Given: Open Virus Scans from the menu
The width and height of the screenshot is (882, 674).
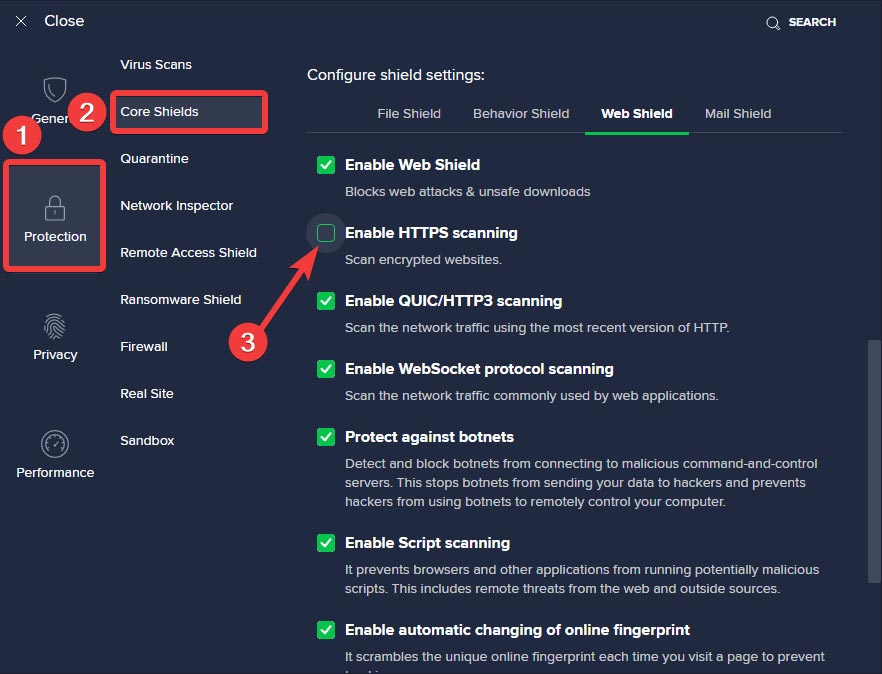Looking at the screenshot, I should (x=155, y=63).
